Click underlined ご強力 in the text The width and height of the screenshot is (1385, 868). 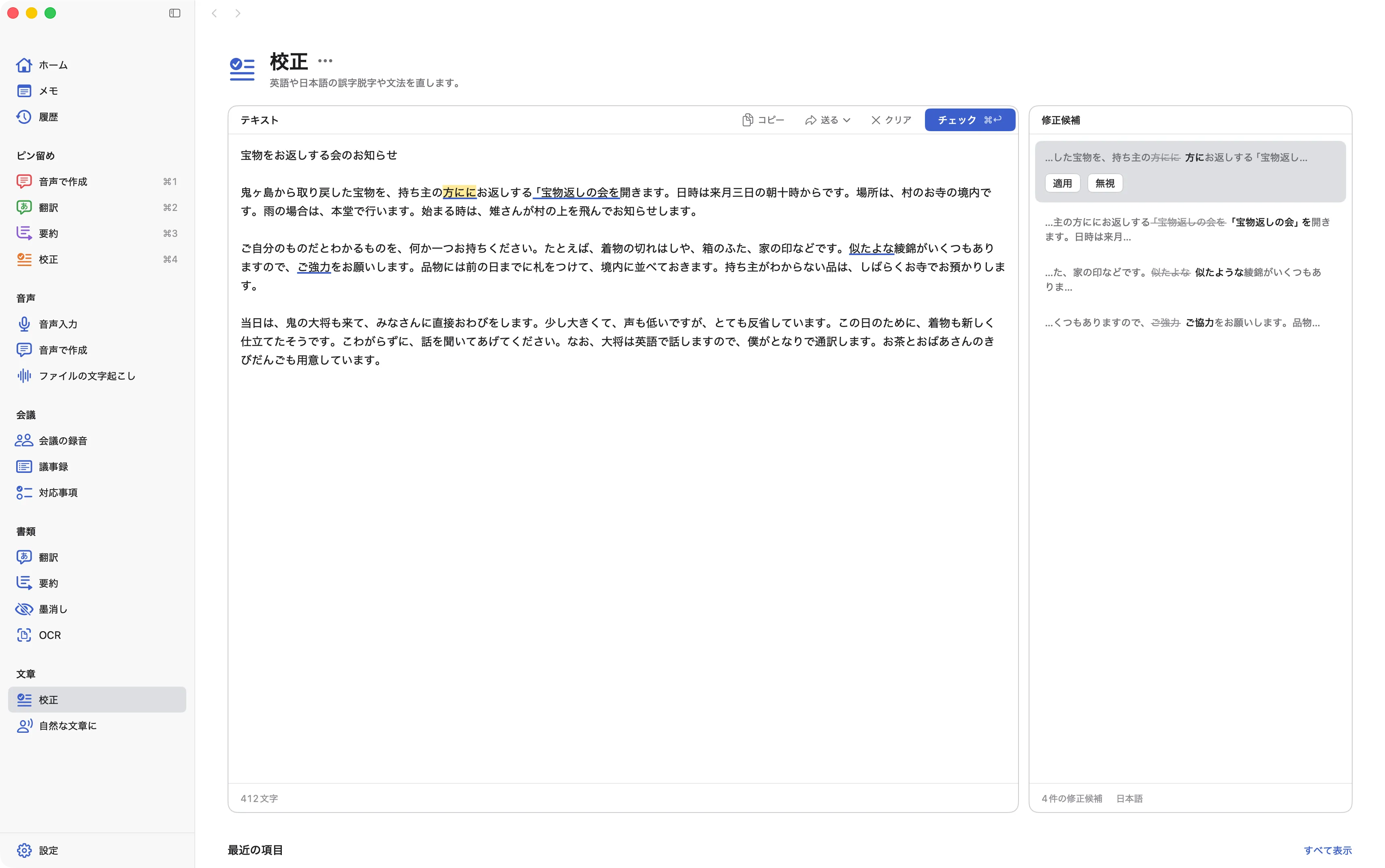click(x=314, y=267)
